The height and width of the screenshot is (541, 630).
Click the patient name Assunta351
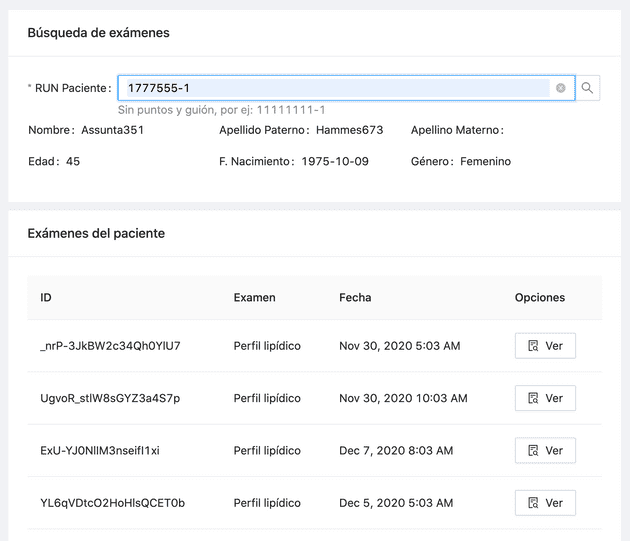pos(112,130)
